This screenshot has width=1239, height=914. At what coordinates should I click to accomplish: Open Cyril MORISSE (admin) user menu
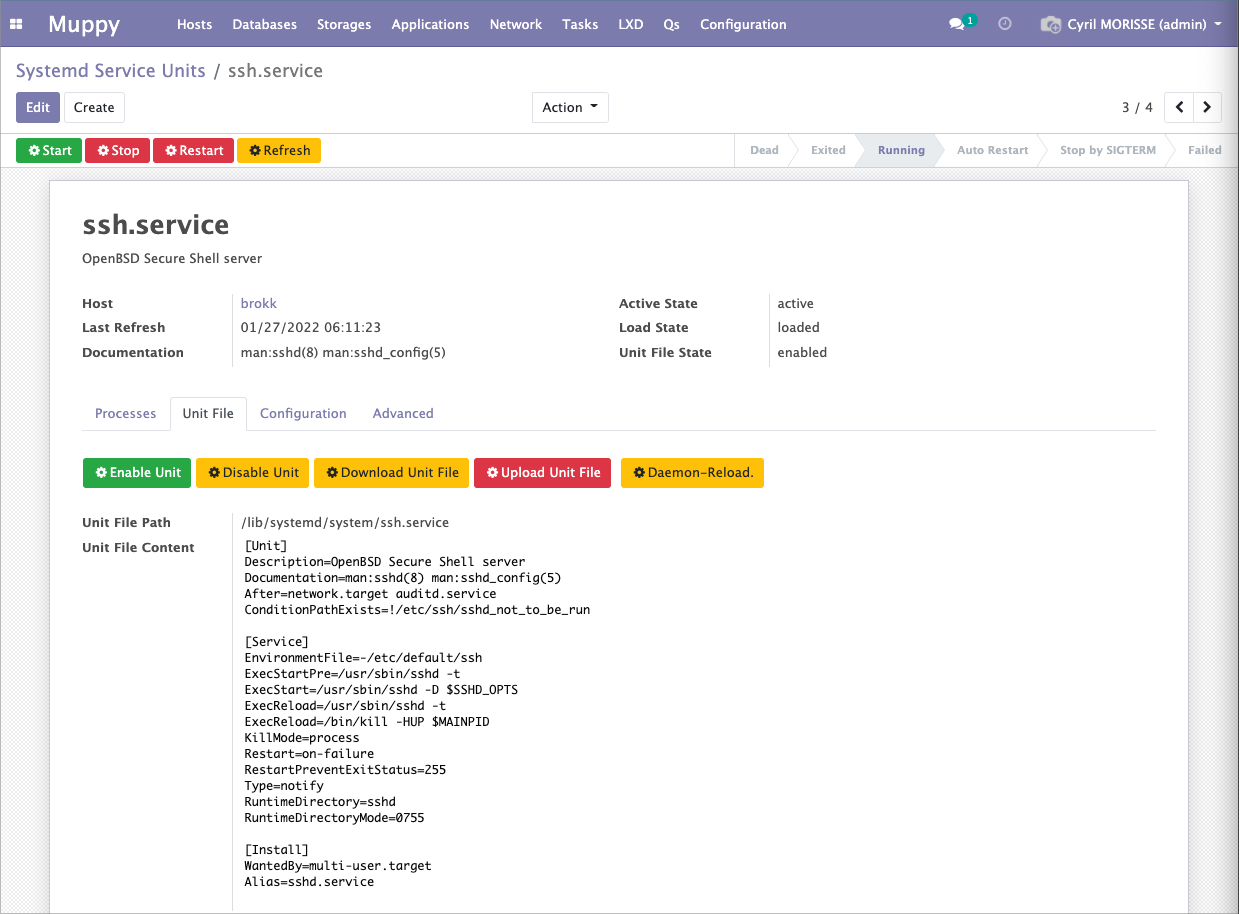tap(1144, 24)
